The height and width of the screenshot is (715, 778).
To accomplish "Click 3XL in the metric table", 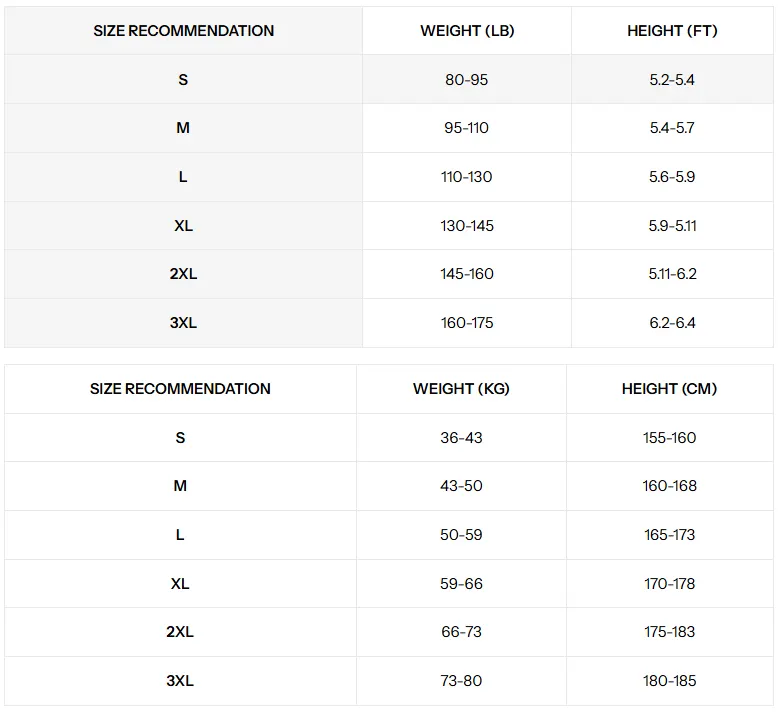I will coord(180,681).
